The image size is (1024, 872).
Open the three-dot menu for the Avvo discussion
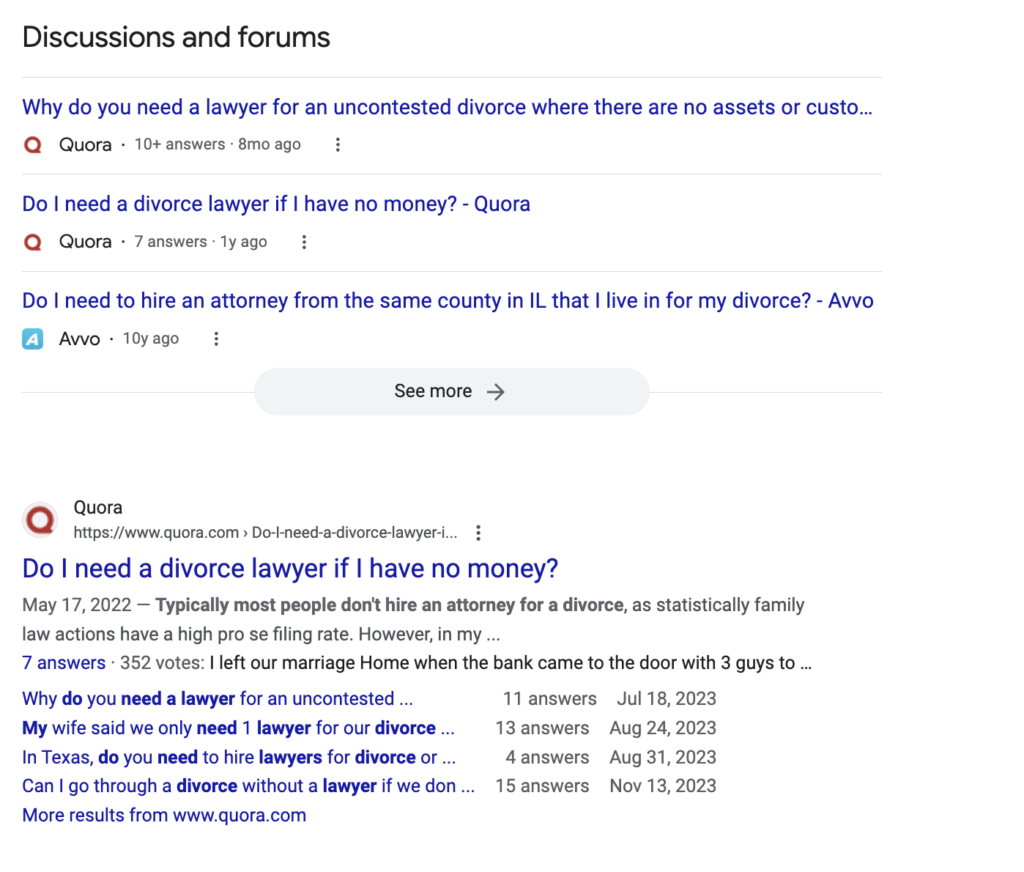216,339
